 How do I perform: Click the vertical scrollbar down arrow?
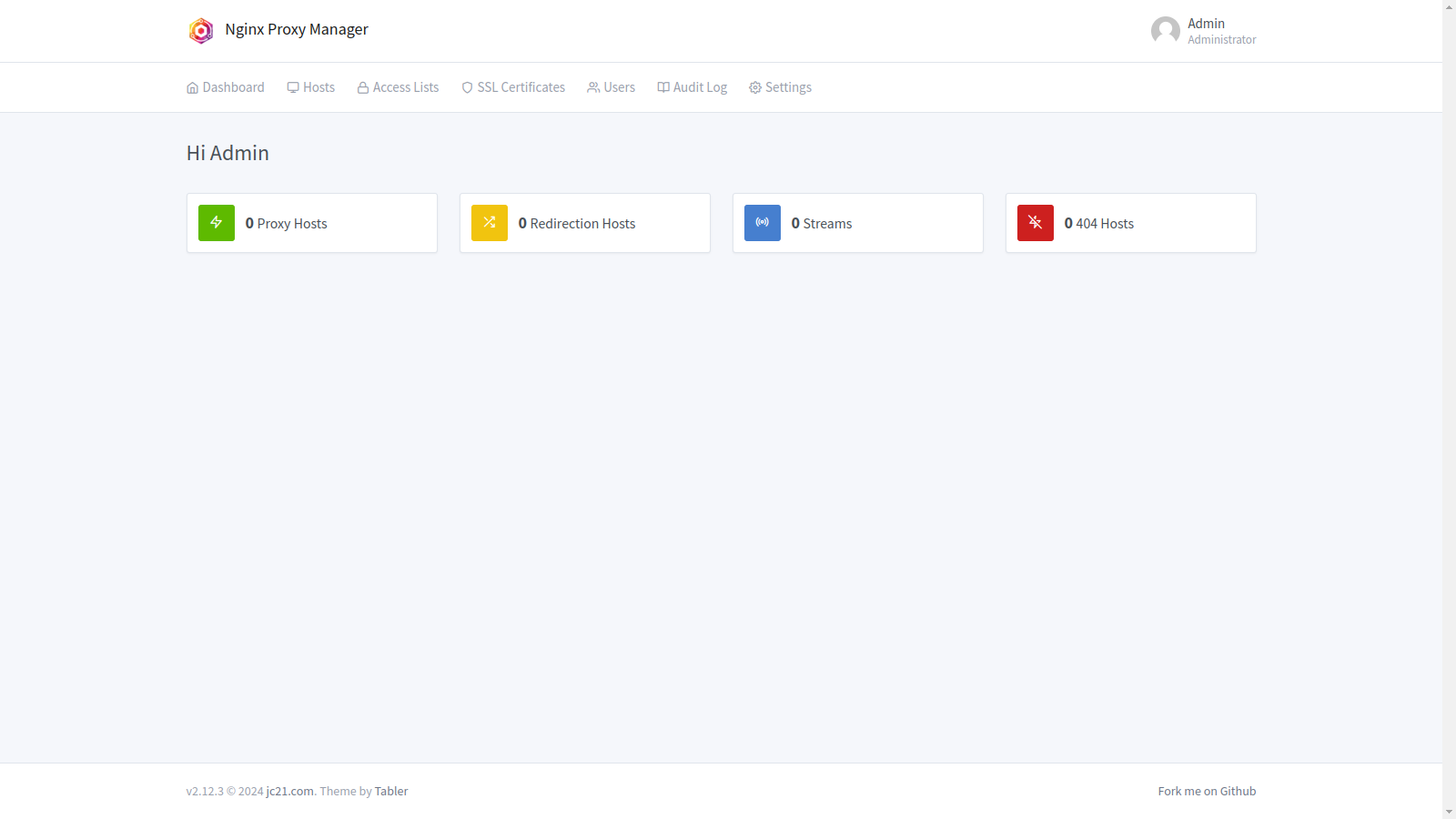[x=1449, y=812]
